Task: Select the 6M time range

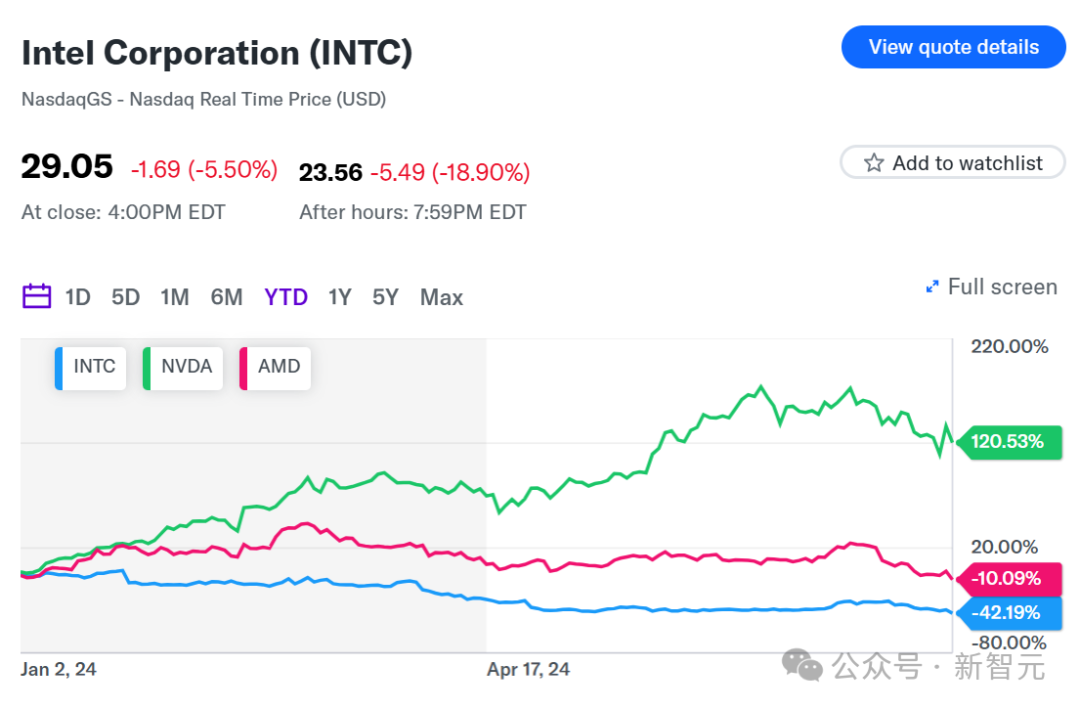Action: click(227, 297)
